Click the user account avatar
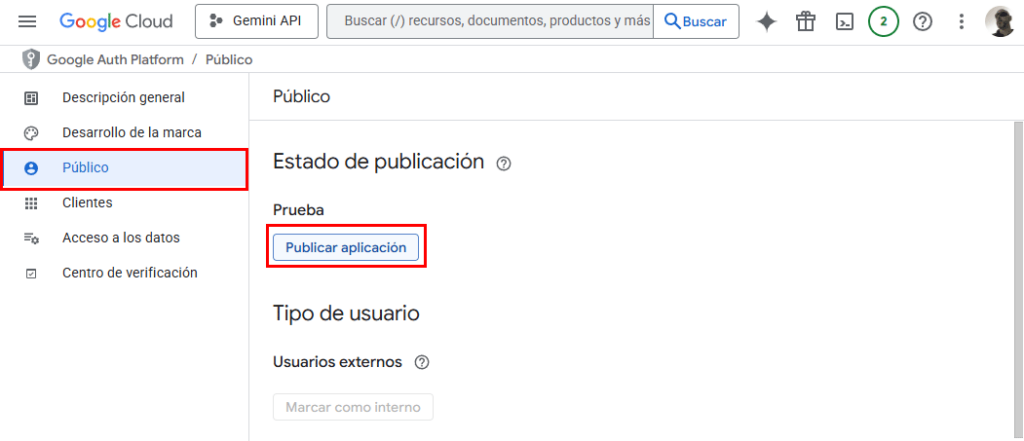This screenshot has width=1024, height=441. pyautogui.click(x=999, y=21)
